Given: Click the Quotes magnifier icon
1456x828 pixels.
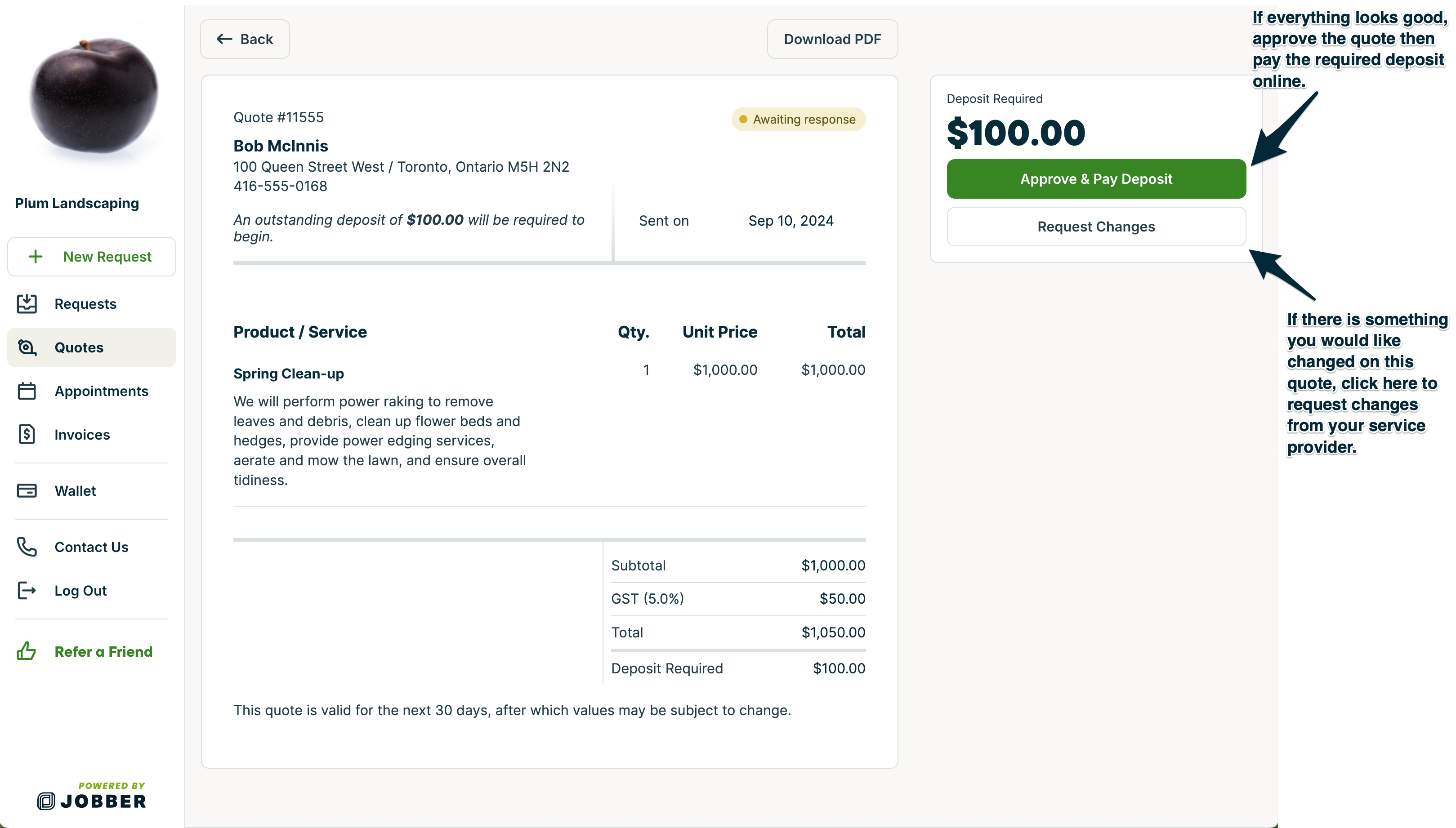Looking at the screenshot, I should [27, 347].
